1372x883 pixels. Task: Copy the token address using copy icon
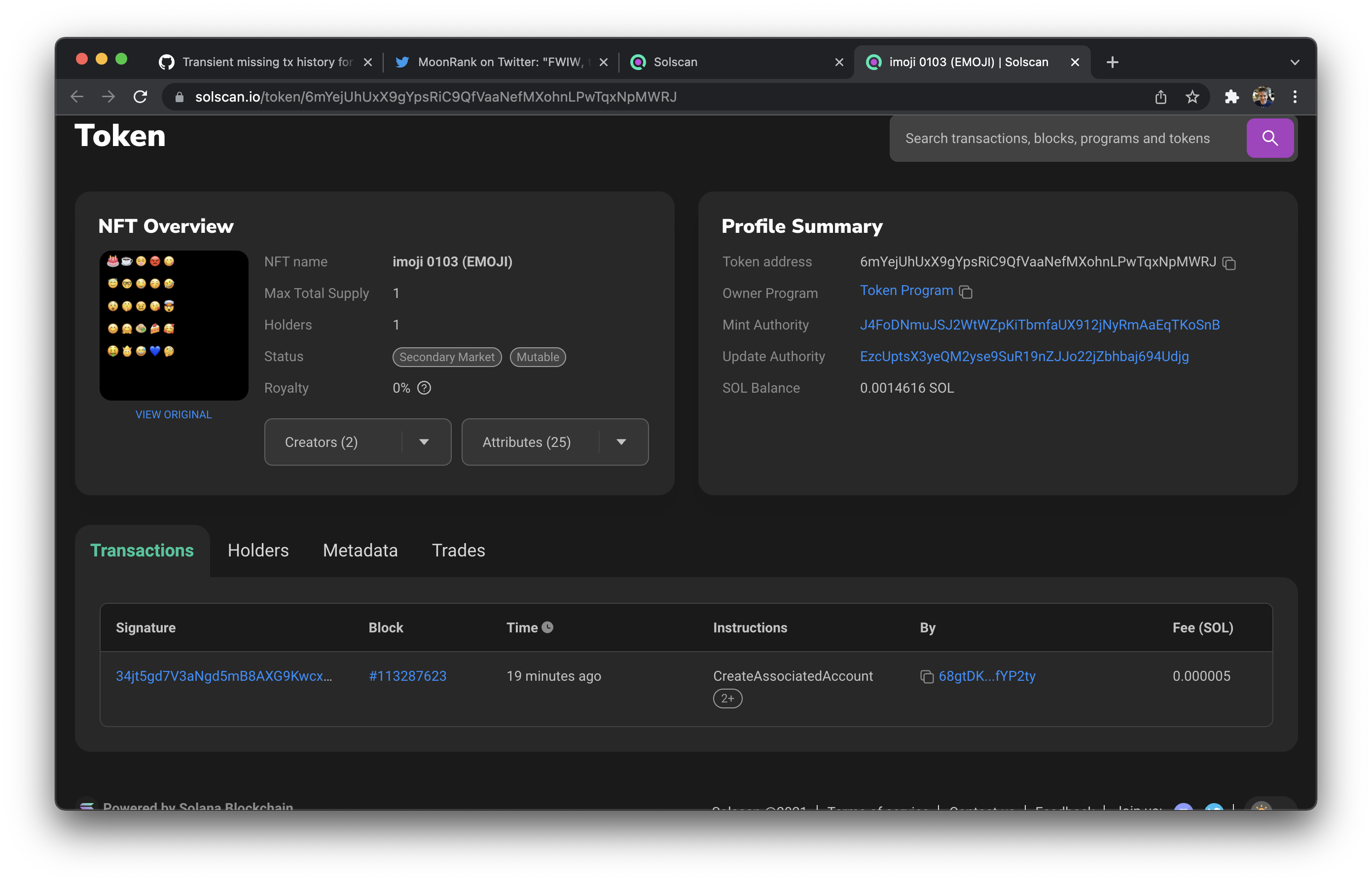click(1230, 264)
